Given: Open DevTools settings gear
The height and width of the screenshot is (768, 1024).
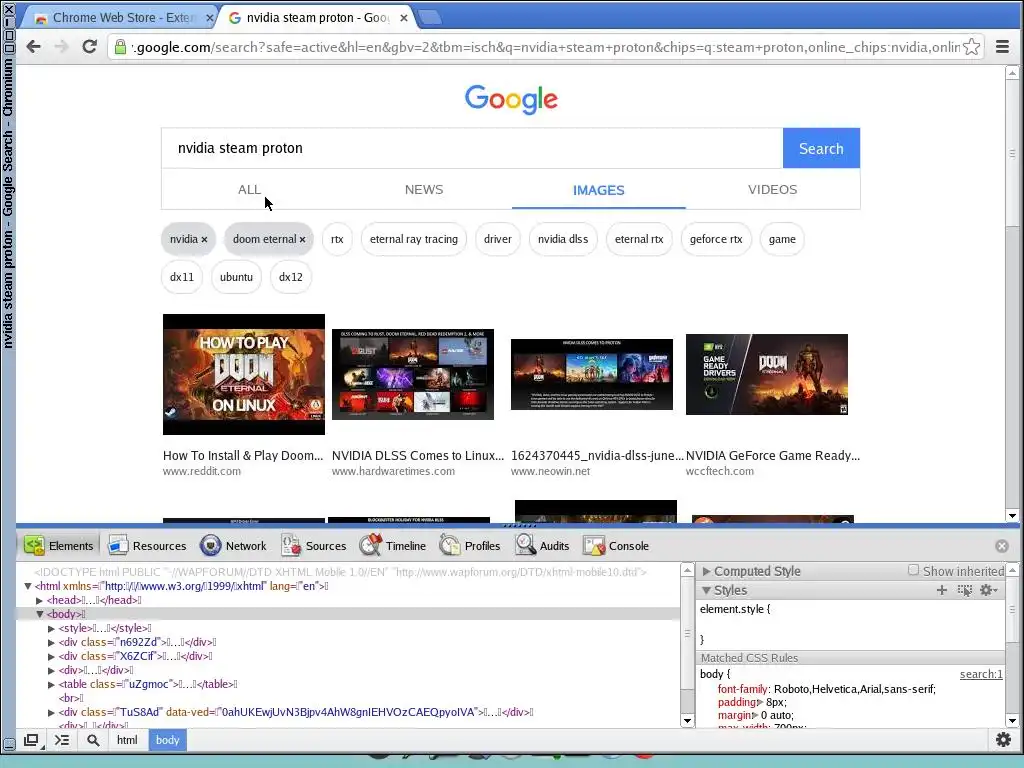Looking at the screenshot, I should (x=1003, y=740).
